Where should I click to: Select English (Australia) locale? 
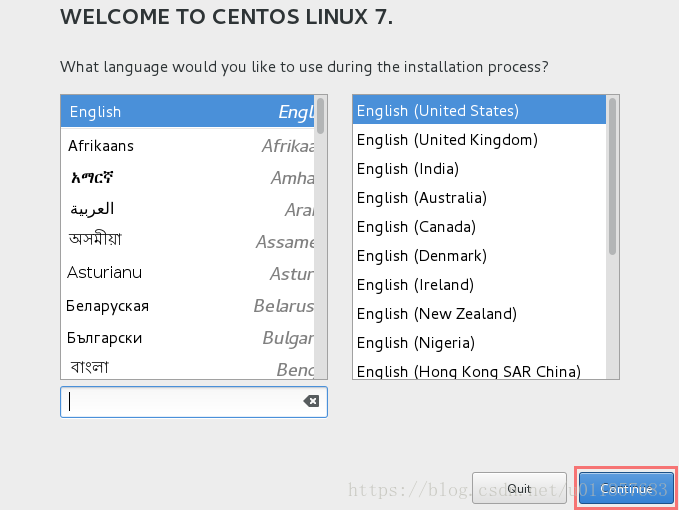(x=479, y=198)
